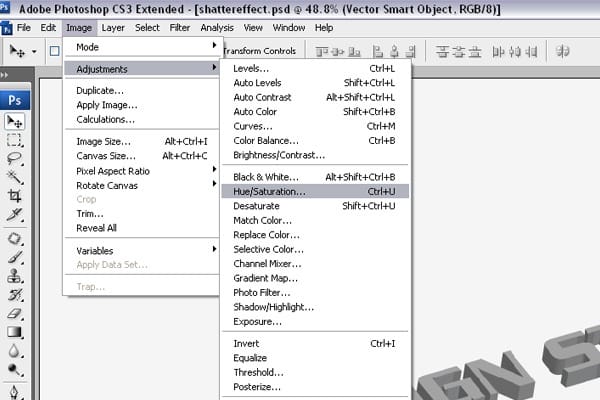Select the Blur tool

(x=15, y=351)
